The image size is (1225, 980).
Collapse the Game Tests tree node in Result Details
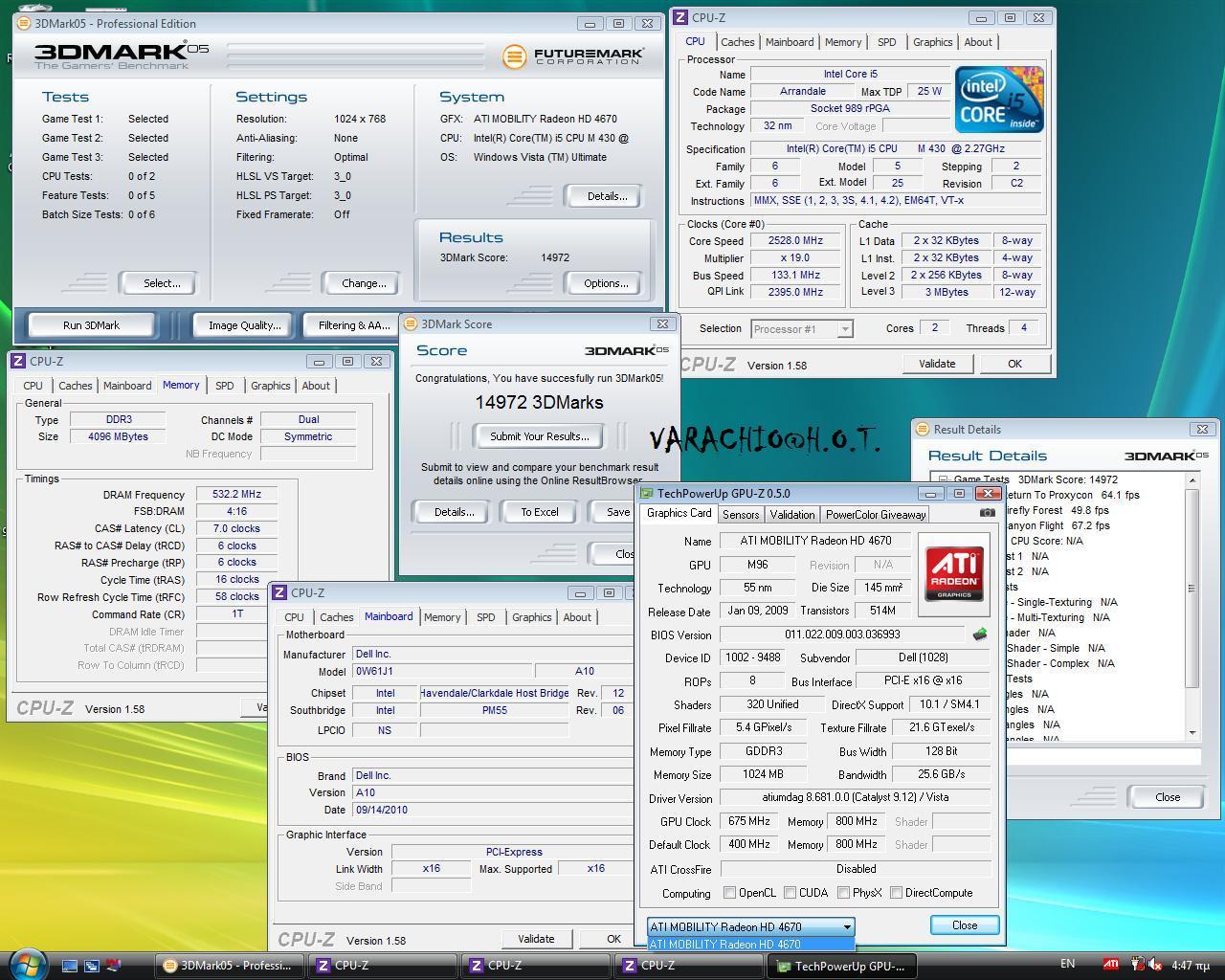(x=943, y=479)
